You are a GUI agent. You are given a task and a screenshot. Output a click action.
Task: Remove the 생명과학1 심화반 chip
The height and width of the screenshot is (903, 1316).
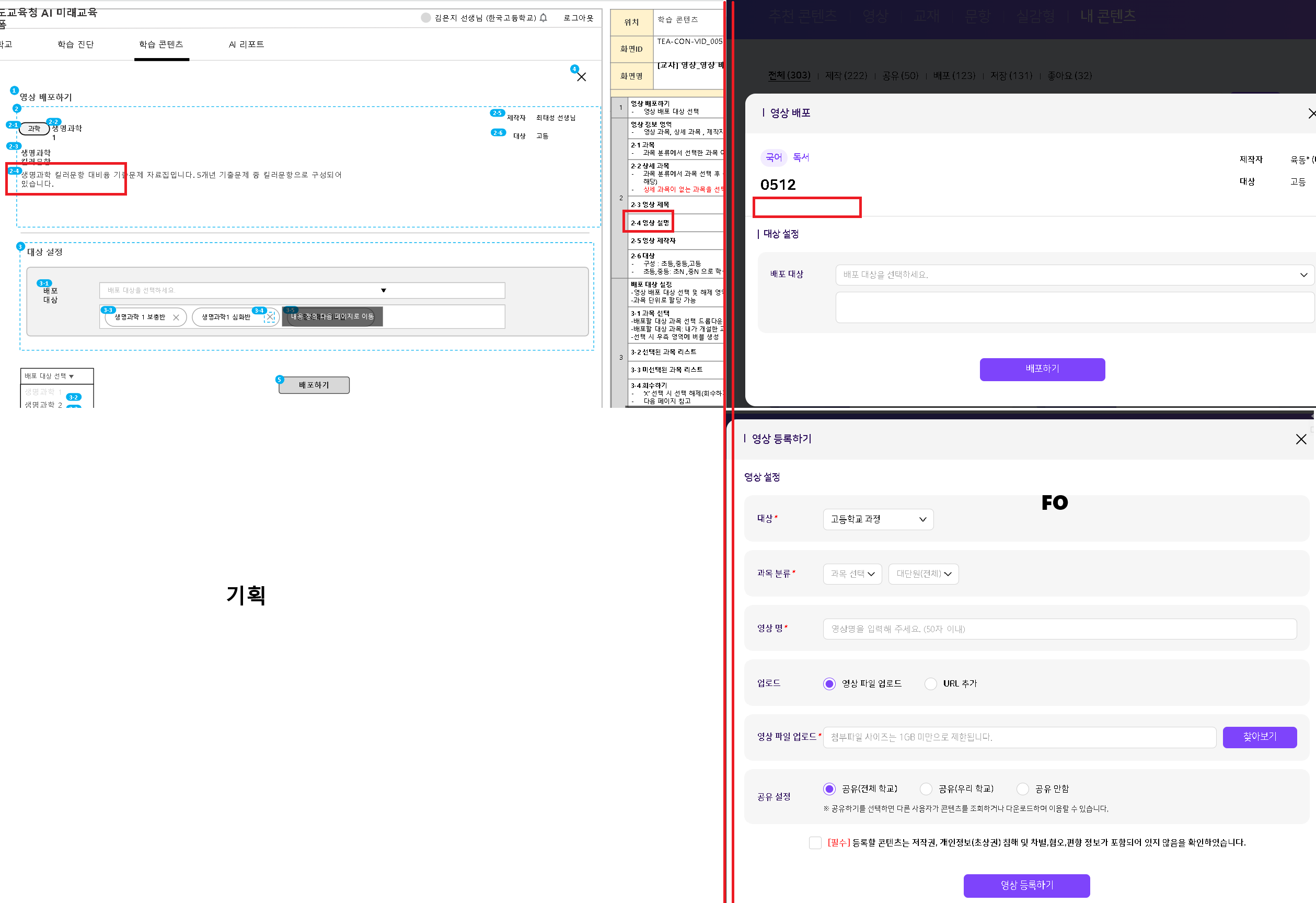[270, 317]
